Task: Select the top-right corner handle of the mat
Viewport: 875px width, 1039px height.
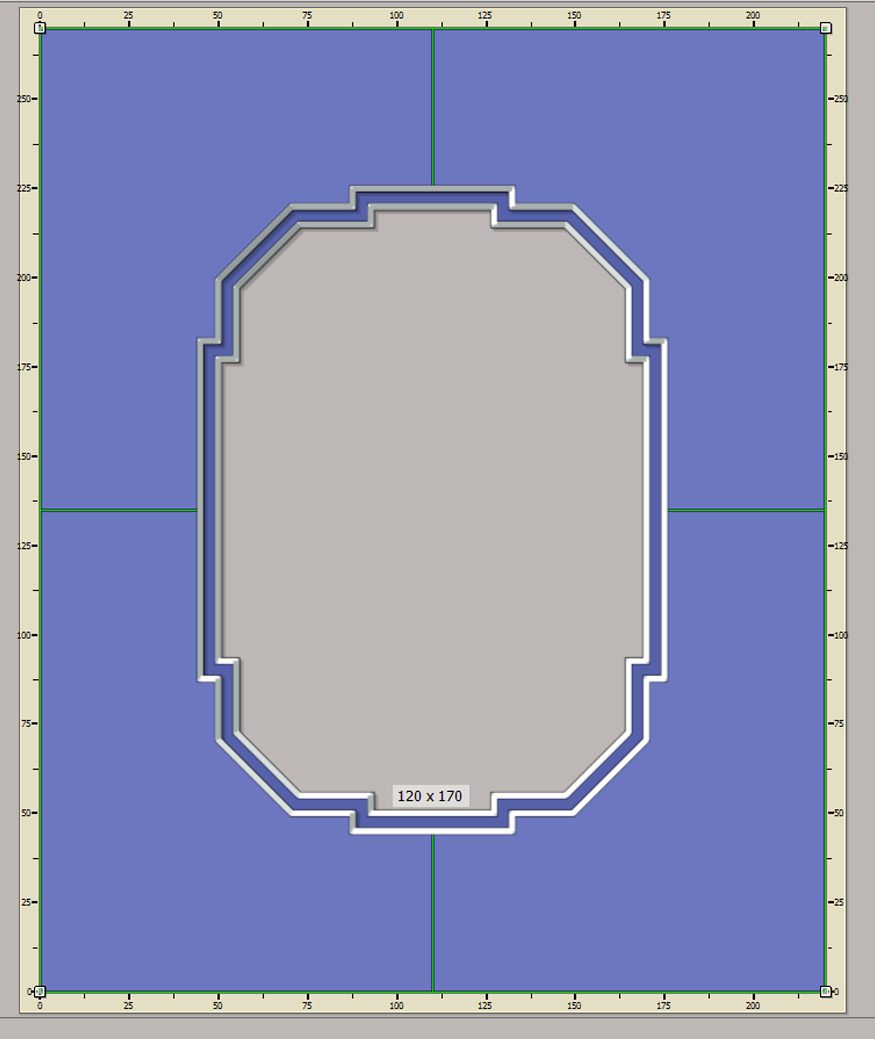Action: [825, 28]
